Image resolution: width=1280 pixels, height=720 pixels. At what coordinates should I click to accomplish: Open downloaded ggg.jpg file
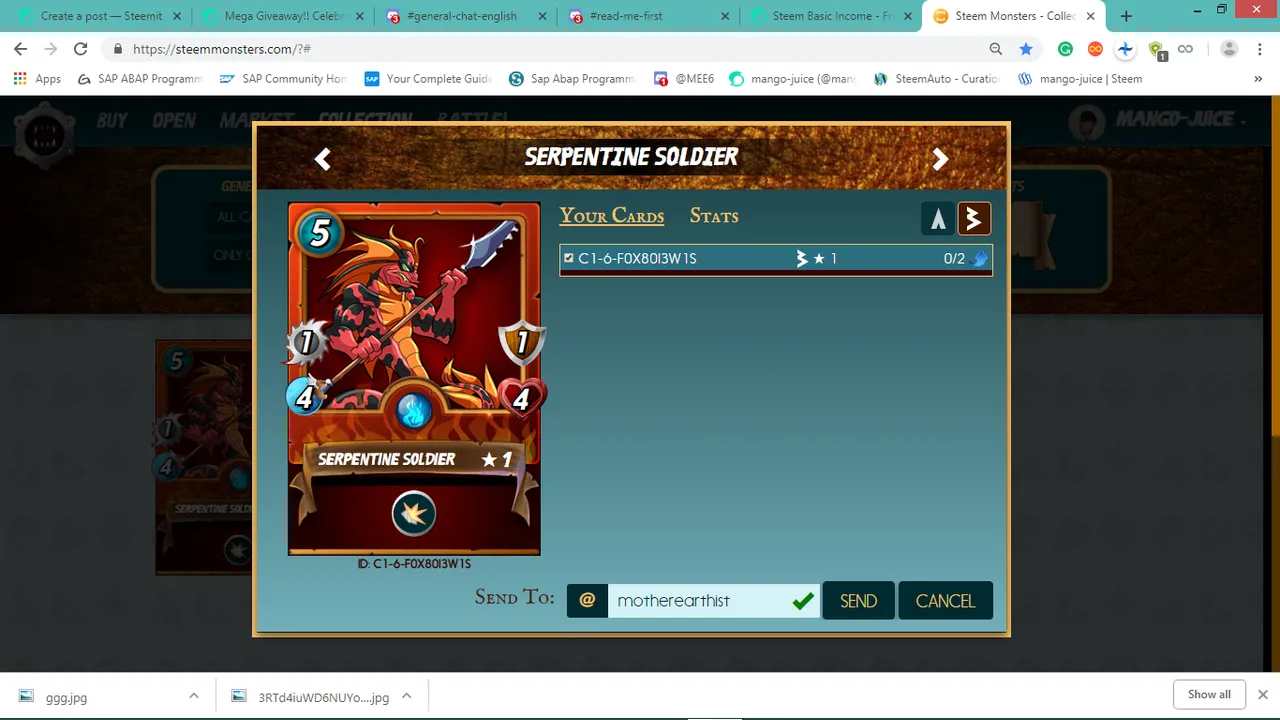66,697
